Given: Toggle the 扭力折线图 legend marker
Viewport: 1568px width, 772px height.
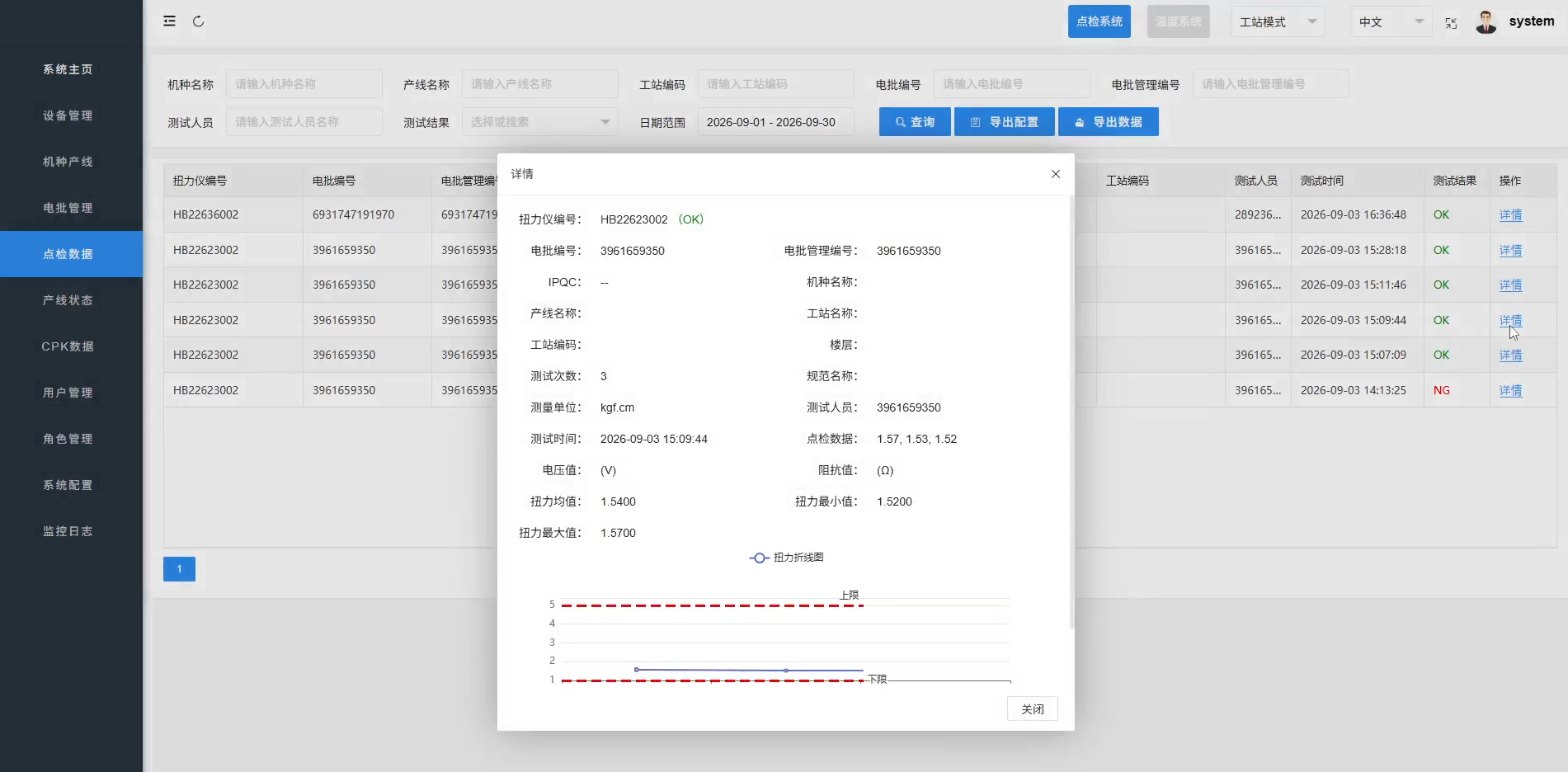Looking at the screenshot, I should click(x=759, y=558).
